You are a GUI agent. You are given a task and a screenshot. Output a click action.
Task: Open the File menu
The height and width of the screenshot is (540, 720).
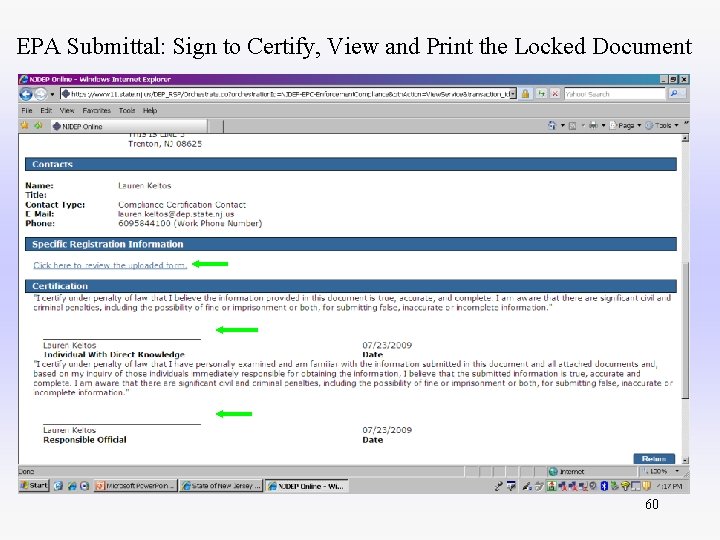pyautogui.click(x=27, y=111)
